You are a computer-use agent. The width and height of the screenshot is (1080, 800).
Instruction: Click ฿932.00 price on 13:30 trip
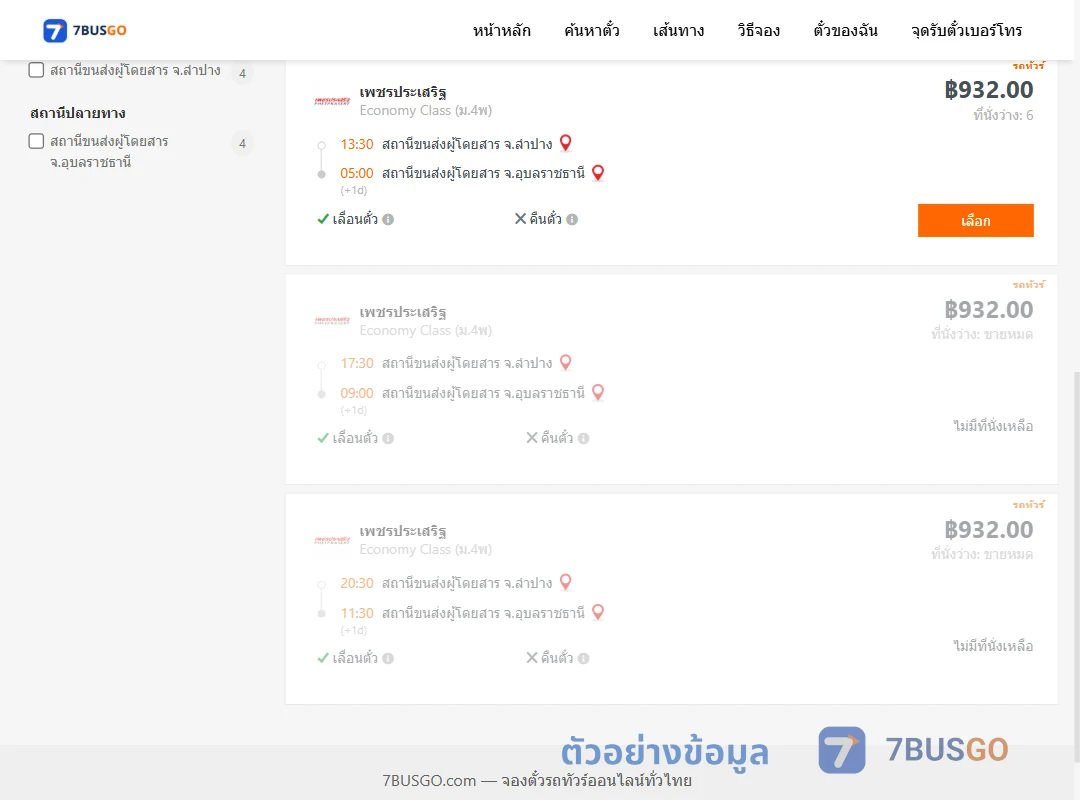click(988, 90)
